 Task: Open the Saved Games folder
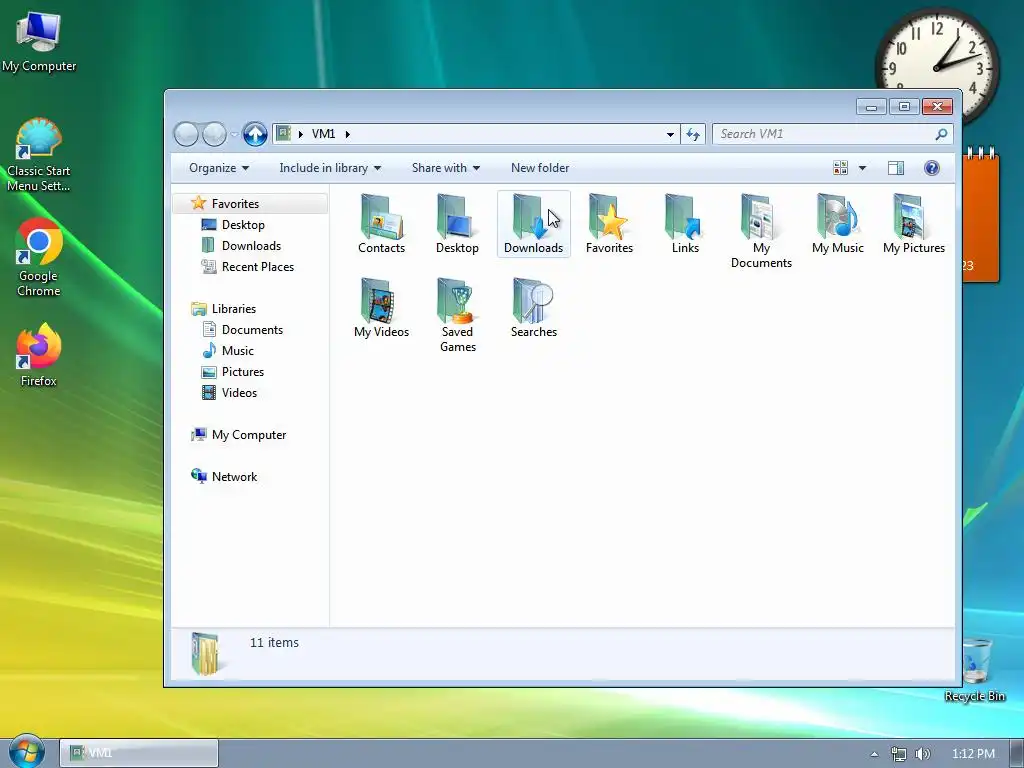tap(457, 315)
